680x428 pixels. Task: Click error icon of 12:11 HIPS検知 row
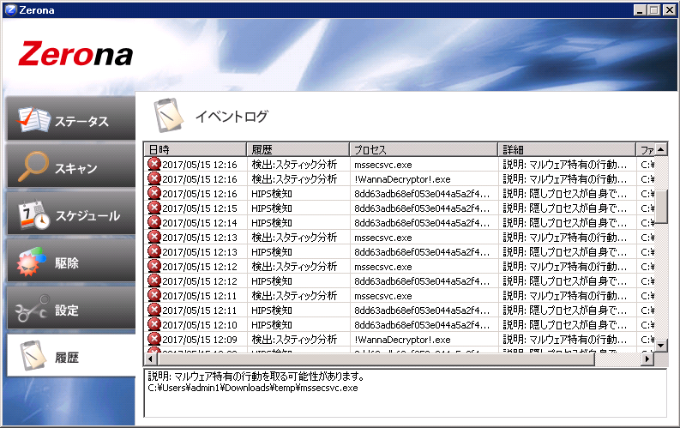154,310
